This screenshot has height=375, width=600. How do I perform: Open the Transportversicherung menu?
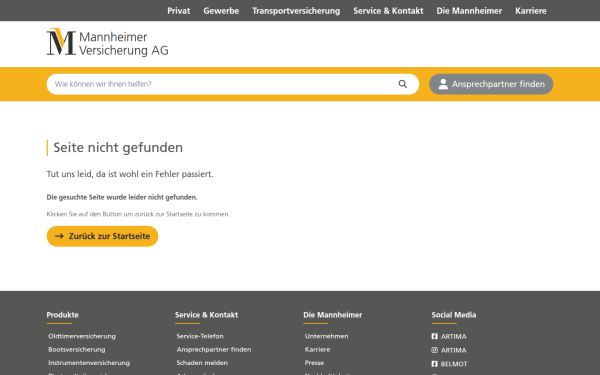point(296,11)
